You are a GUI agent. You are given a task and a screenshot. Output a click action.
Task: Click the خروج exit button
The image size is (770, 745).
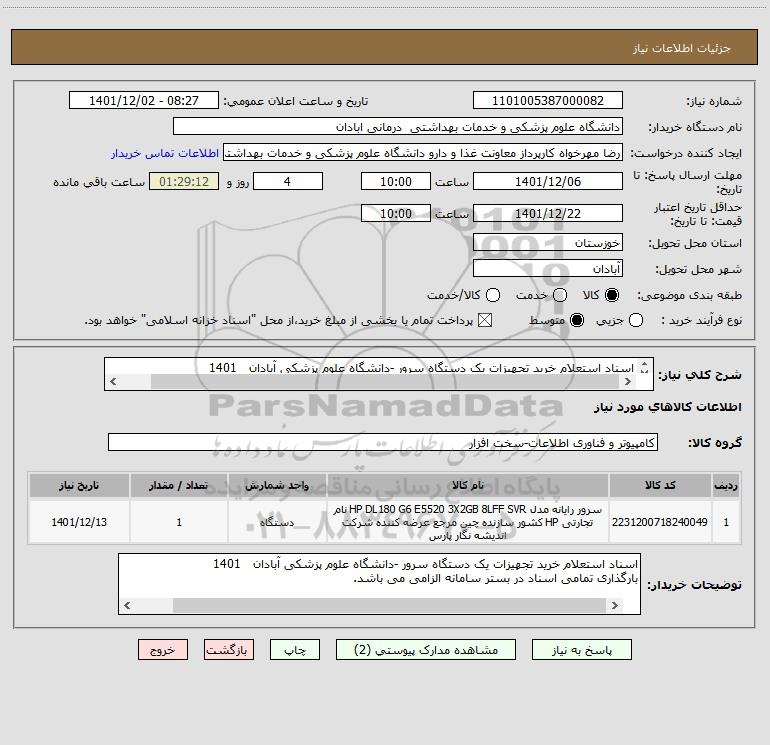163,650
